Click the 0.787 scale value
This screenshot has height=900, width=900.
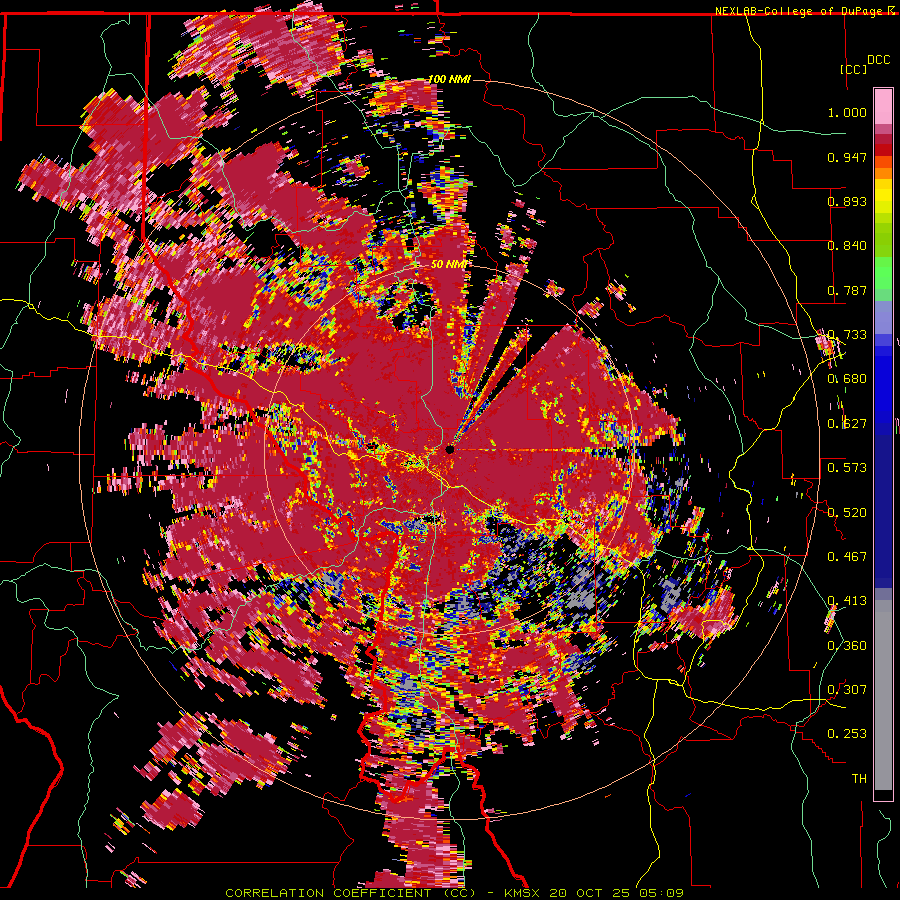tap(847, 290)
